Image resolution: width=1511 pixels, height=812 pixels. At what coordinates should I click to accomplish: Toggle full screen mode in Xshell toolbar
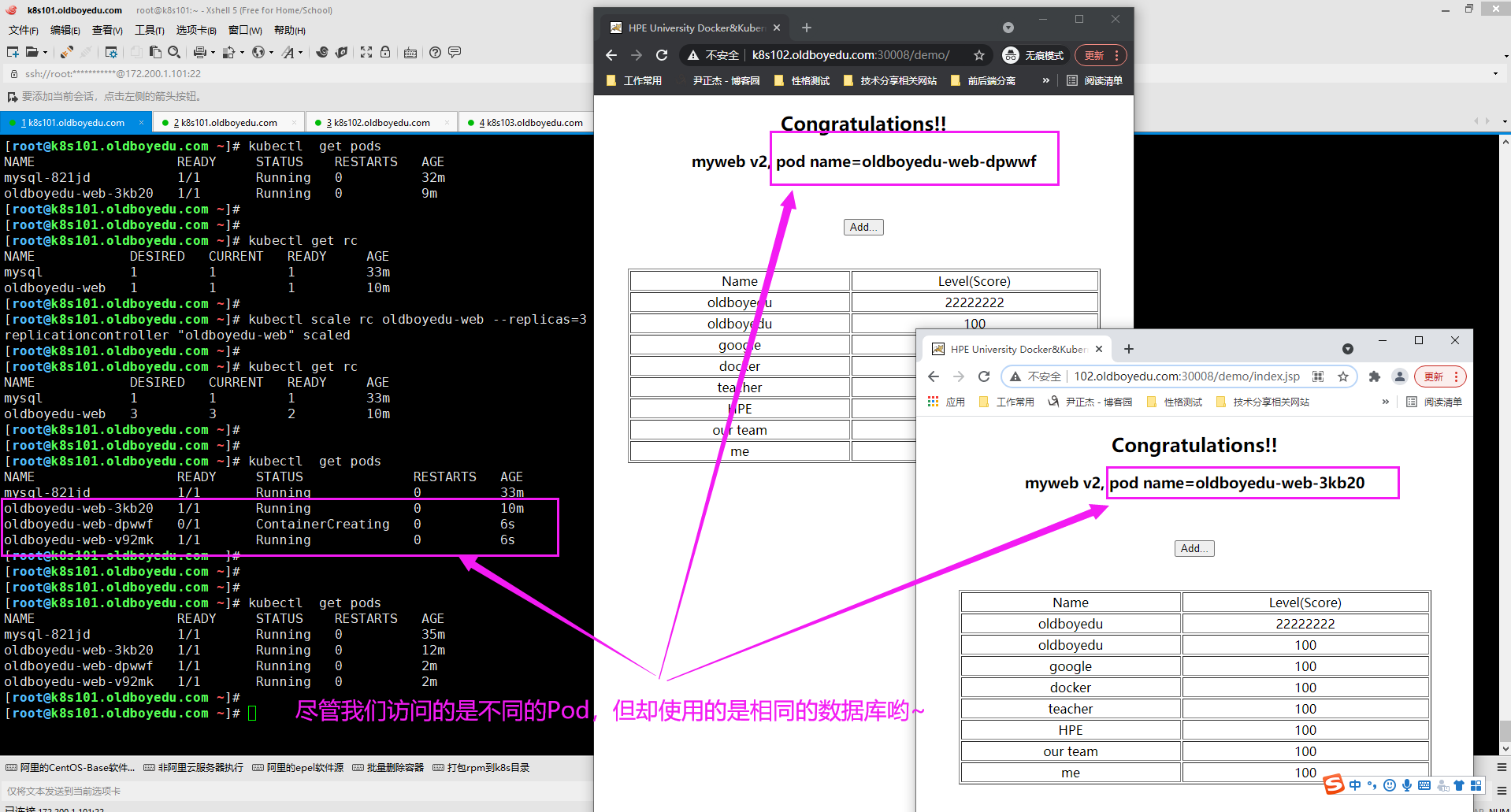(366, 52)
